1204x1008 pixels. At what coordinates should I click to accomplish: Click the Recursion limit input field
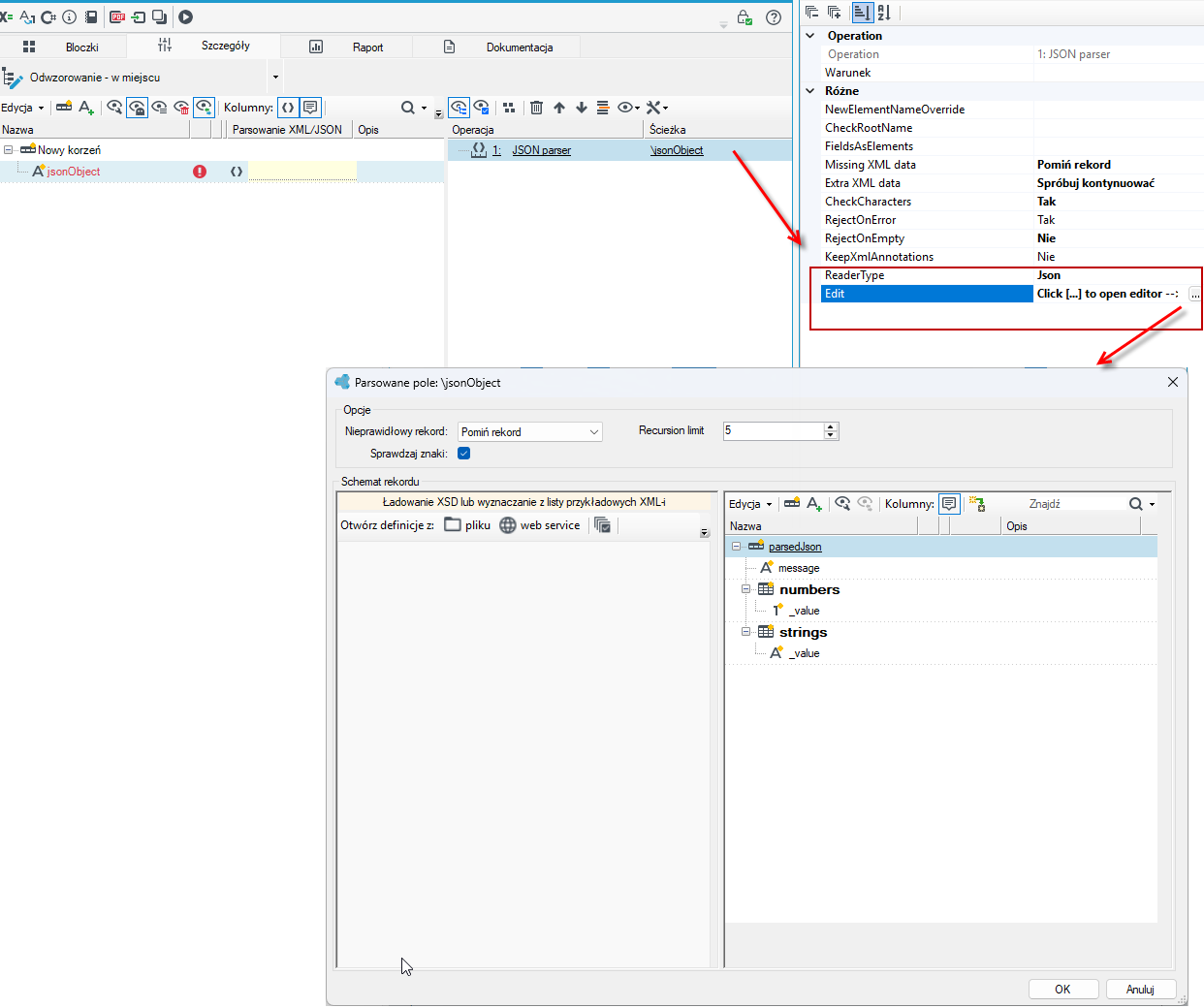click(x=774, y=431)
